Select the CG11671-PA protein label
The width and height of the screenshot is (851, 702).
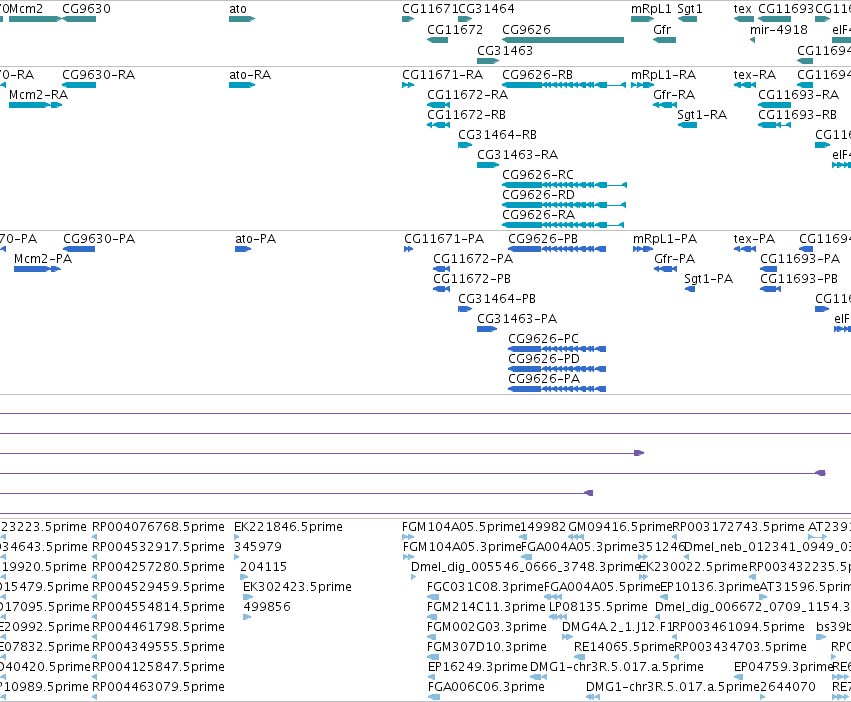click(444, 239)
